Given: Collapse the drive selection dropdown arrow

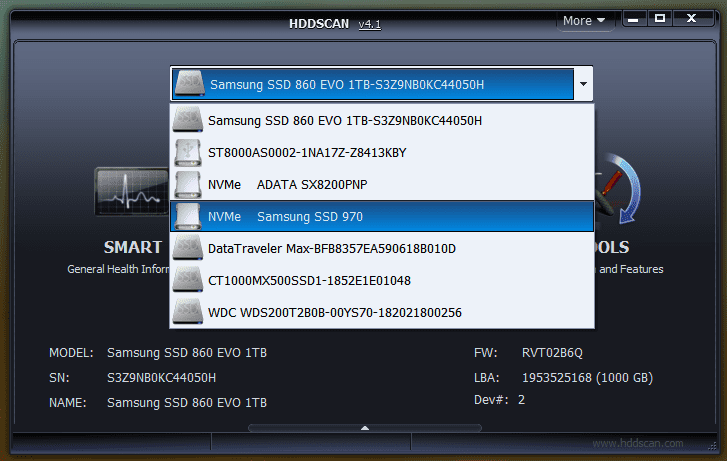Looking at the screenshot, I should tap(583, 84).
